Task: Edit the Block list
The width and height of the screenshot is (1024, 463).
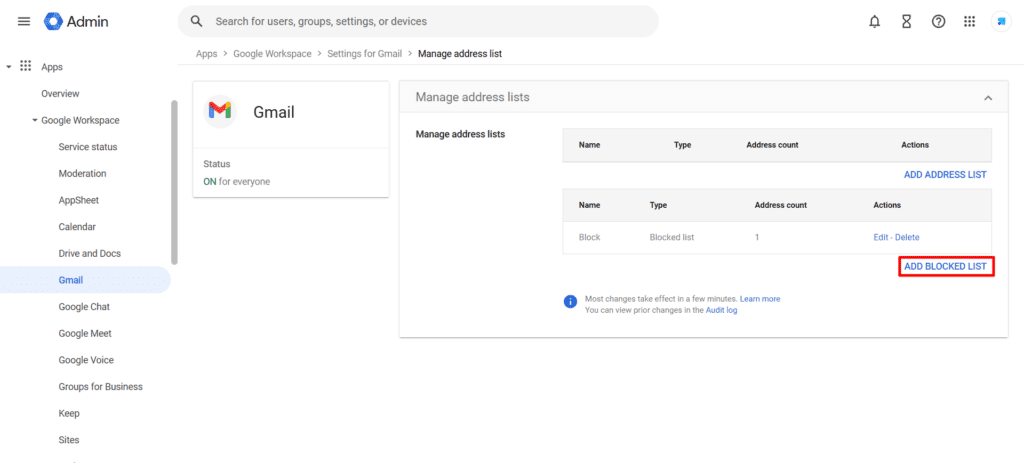Action: coord(880,237)
